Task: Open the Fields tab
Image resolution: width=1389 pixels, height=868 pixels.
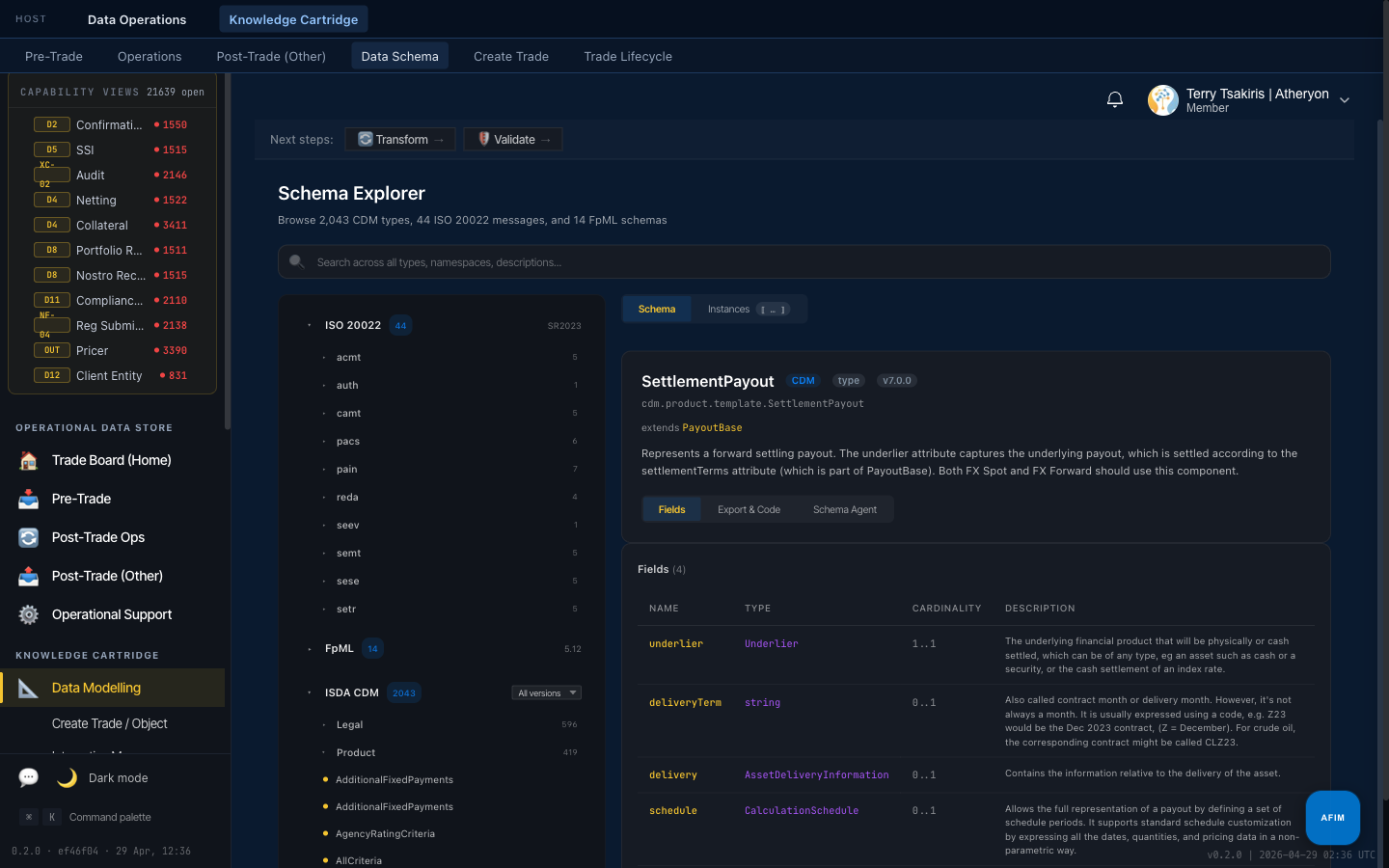Action: (672, 509)
